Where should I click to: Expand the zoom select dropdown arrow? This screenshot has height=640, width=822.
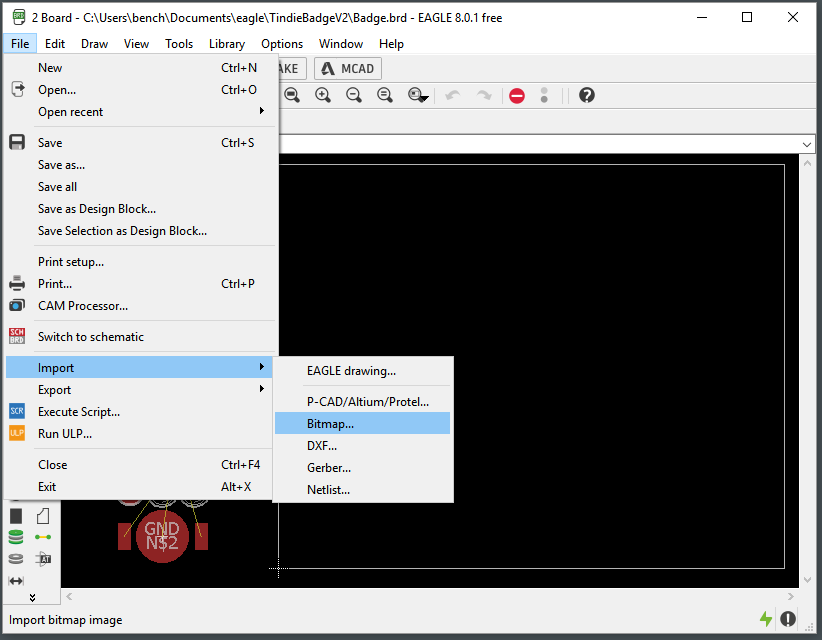point(424,98)
